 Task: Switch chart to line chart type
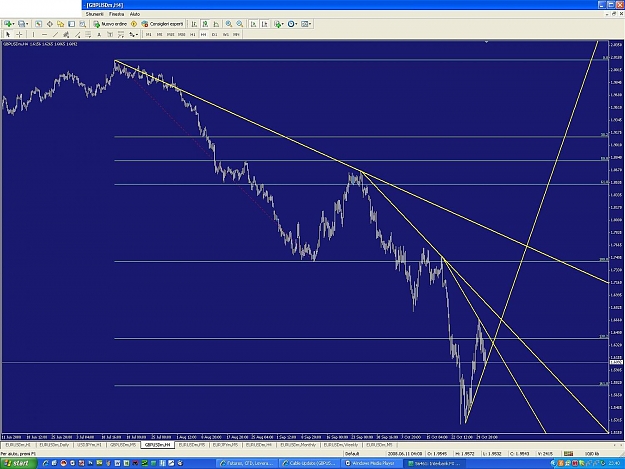(216, 24)
